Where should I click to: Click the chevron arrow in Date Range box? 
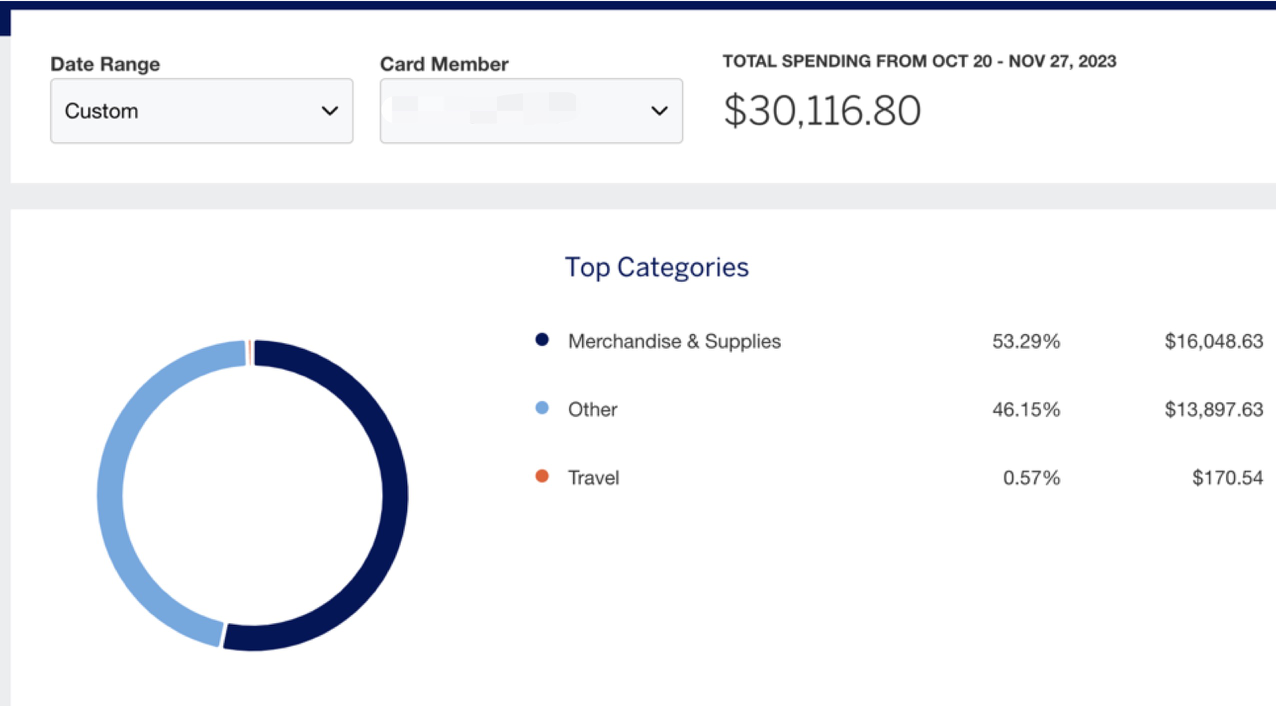click(329, 111)
